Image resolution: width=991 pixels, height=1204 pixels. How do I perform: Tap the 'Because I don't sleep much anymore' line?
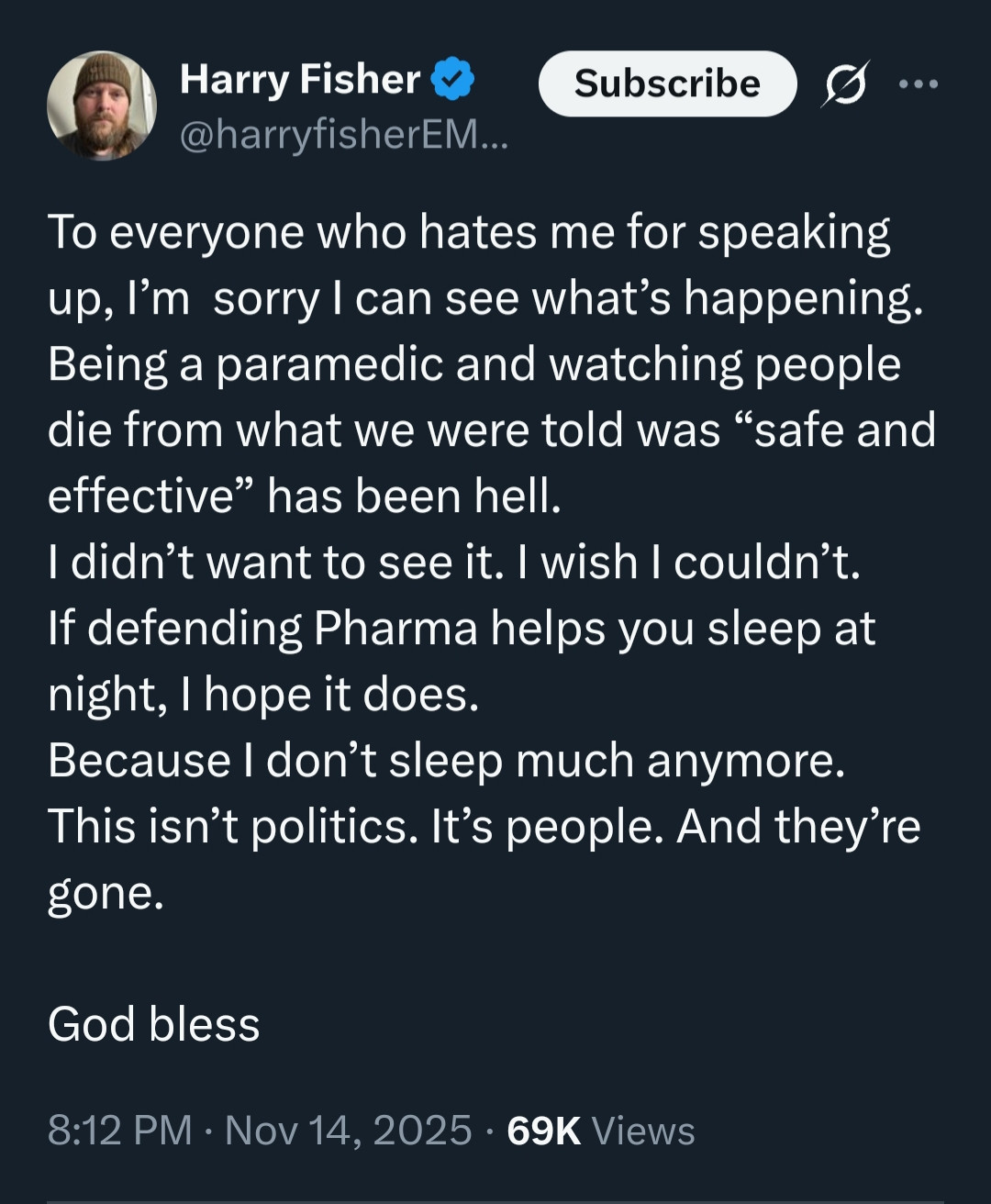446,761
